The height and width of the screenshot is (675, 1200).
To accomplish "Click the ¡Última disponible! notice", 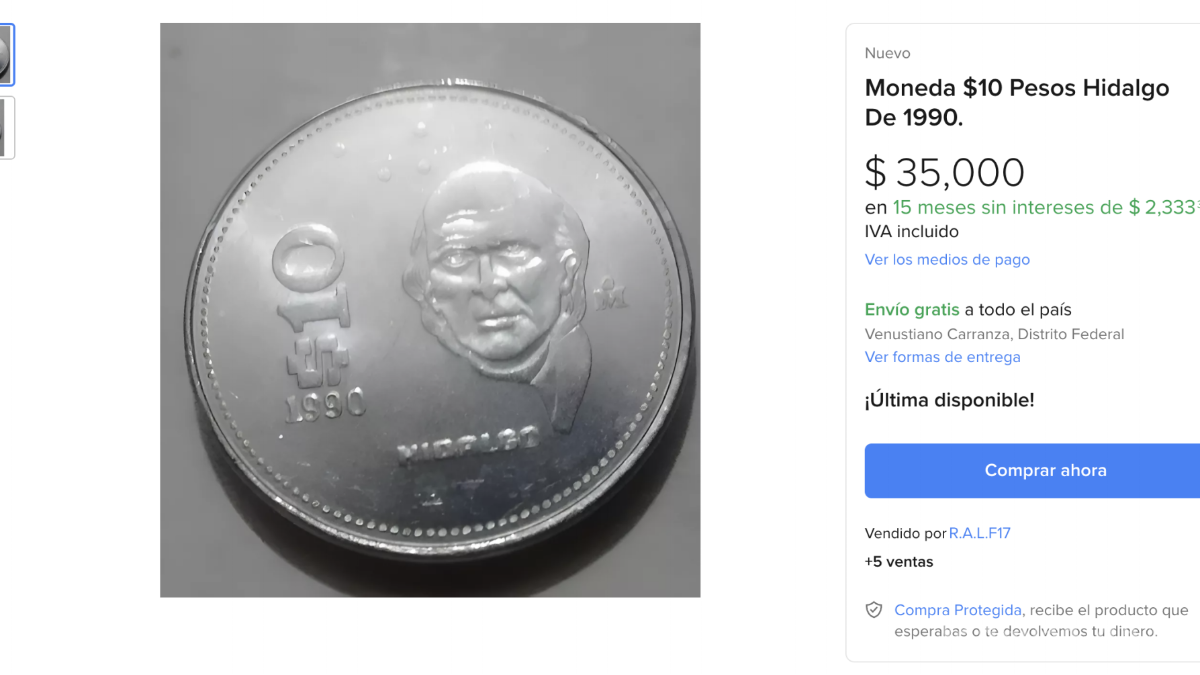I will 950,400.
